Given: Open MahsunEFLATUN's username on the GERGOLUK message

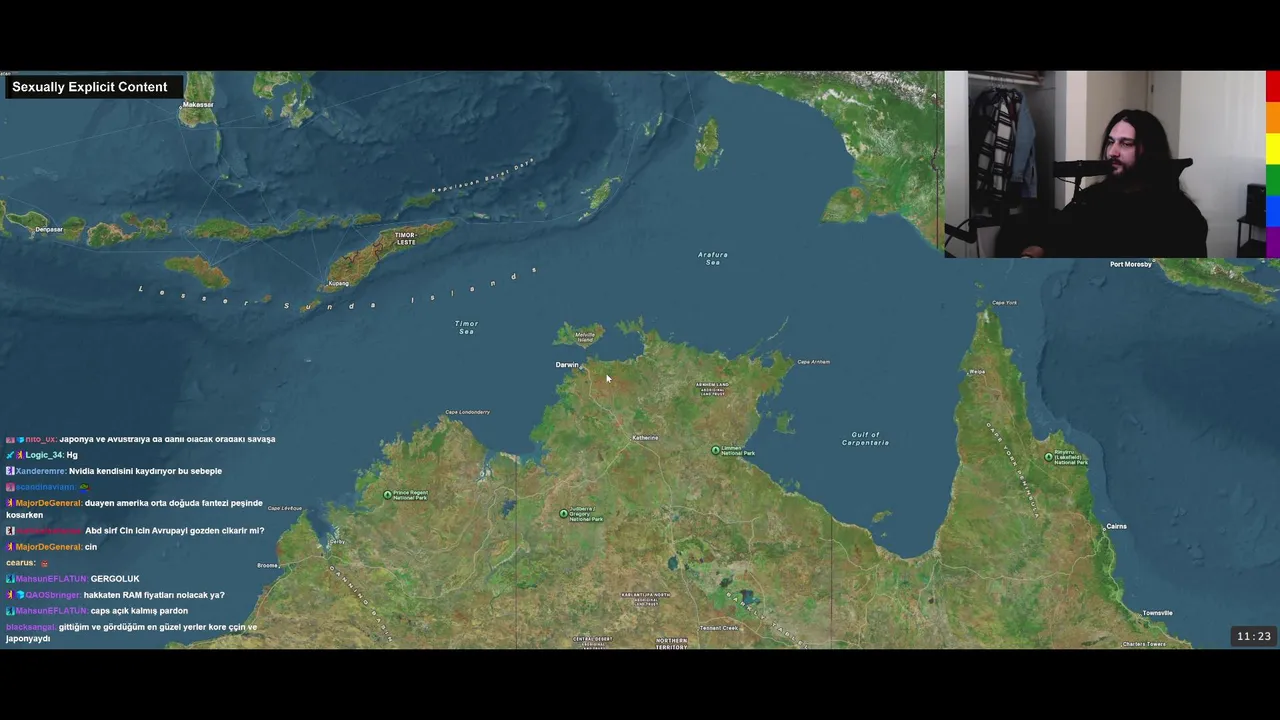Looking at the screenshot, I should (51, 579).
